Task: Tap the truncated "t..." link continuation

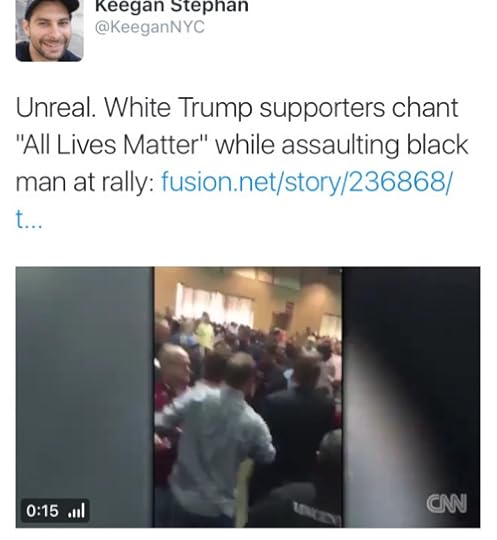Action: point(29,219)
